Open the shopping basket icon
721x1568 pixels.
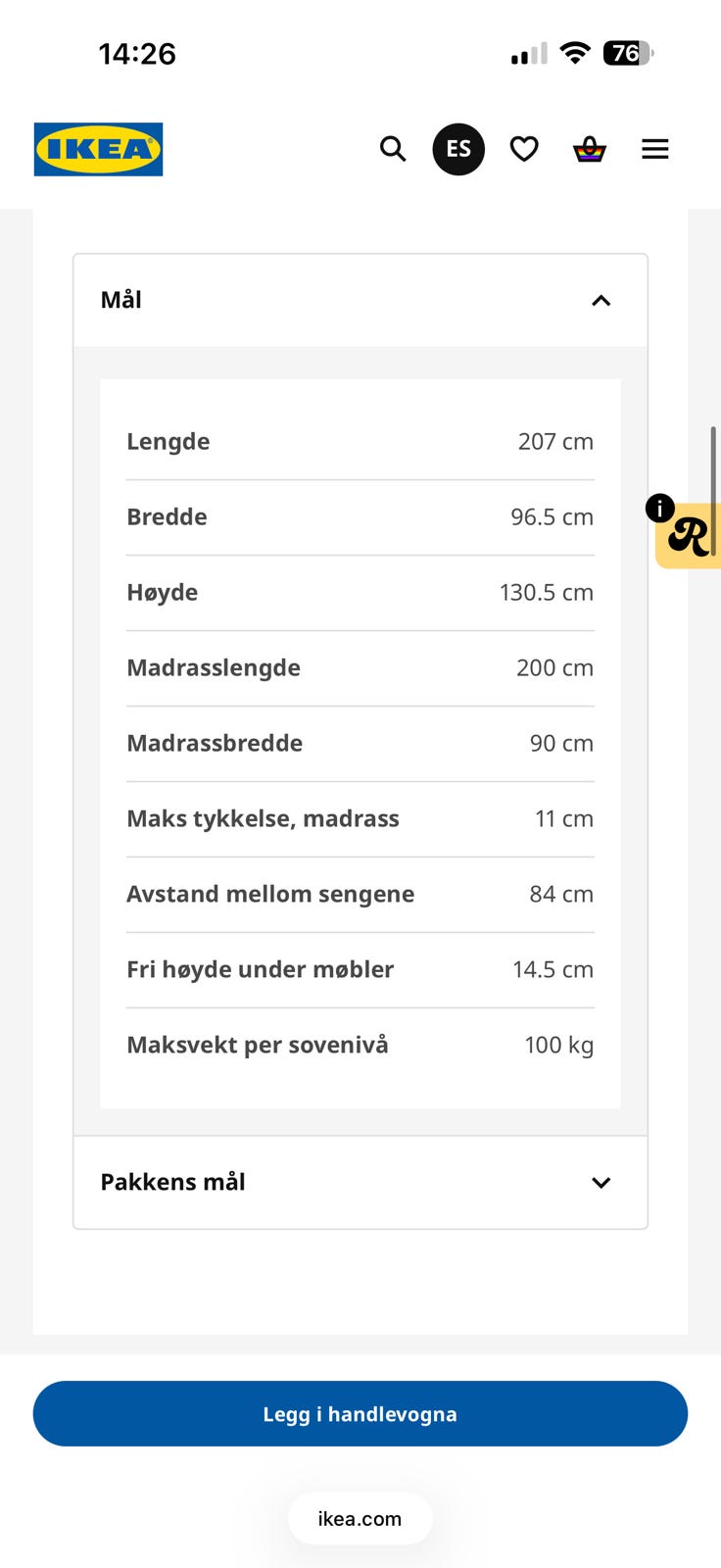point(590,149)
